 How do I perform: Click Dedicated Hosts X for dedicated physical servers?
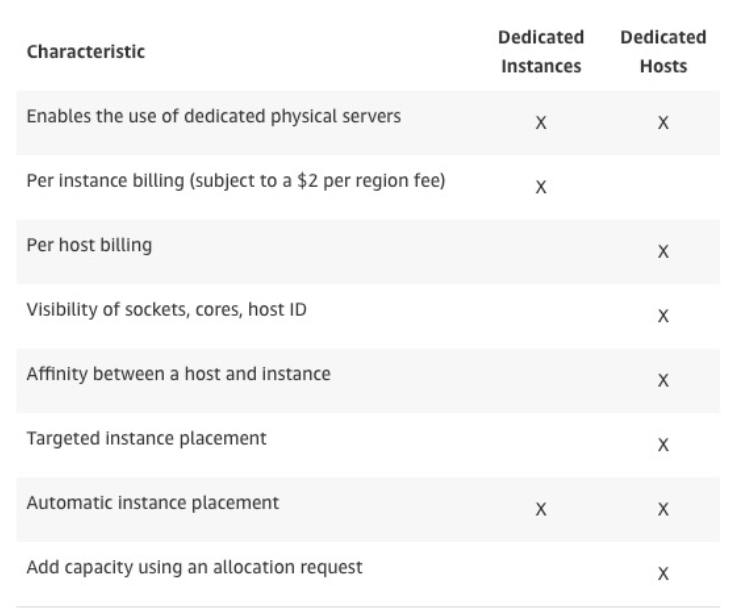click(x=663, y=123)
